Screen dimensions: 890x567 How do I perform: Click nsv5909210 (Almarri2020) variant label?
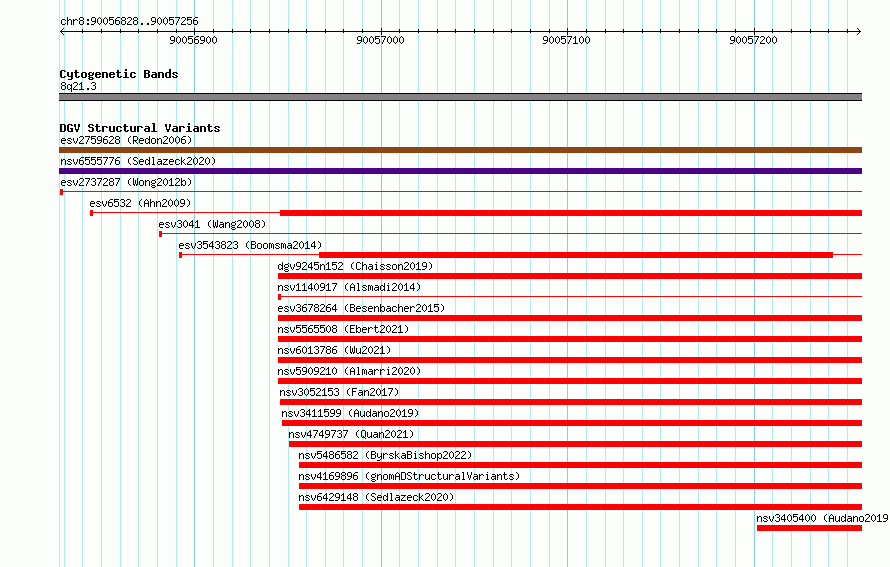[349, 371]
